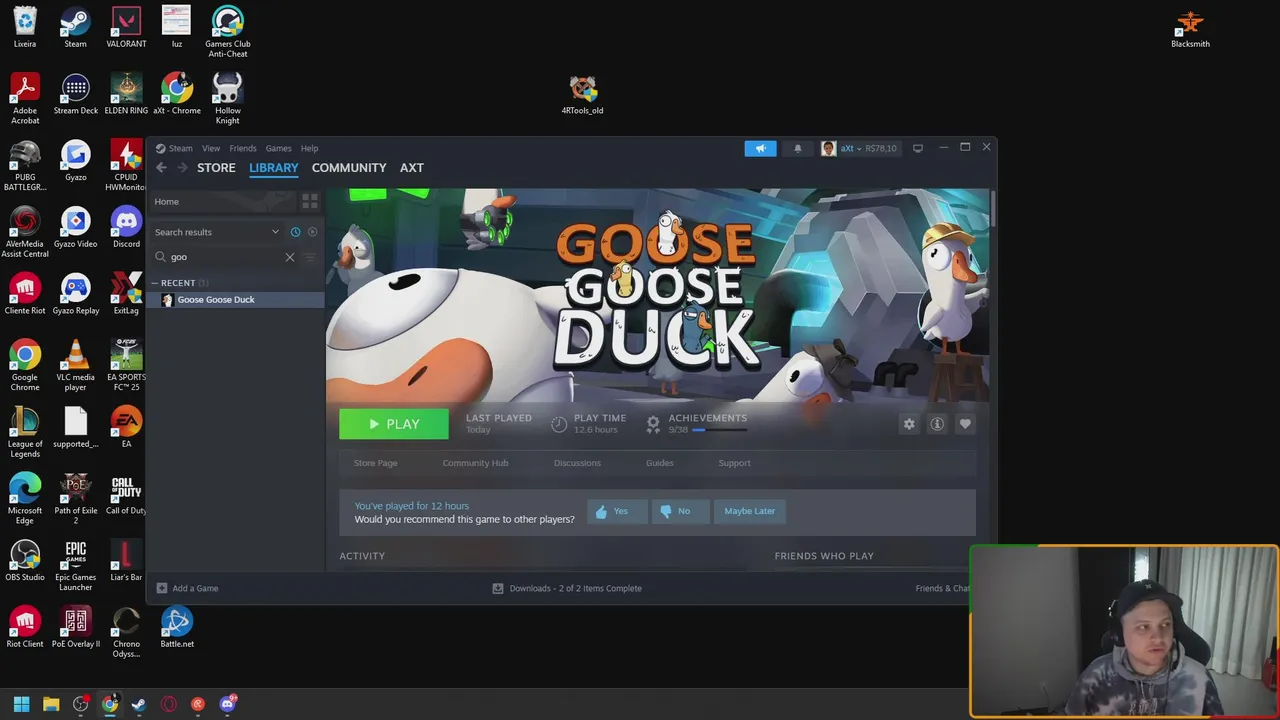Screen dimensions: 1280x720
Task: Go forward with the Steam forward arrow
Action: (x=183, y=168)
